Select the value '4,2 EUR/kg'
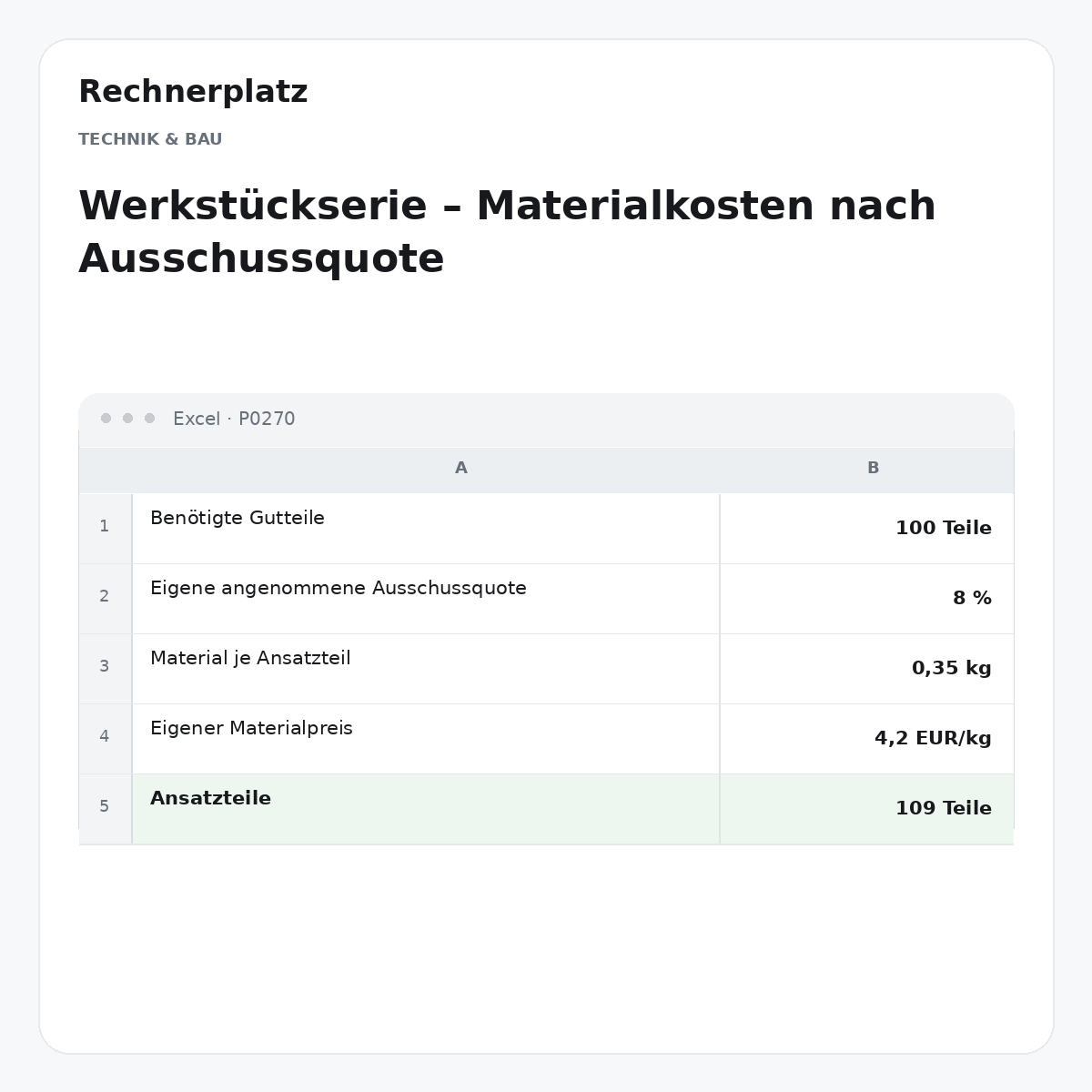Screen dimensions: 1092x1092 click(x=933, y=739)
